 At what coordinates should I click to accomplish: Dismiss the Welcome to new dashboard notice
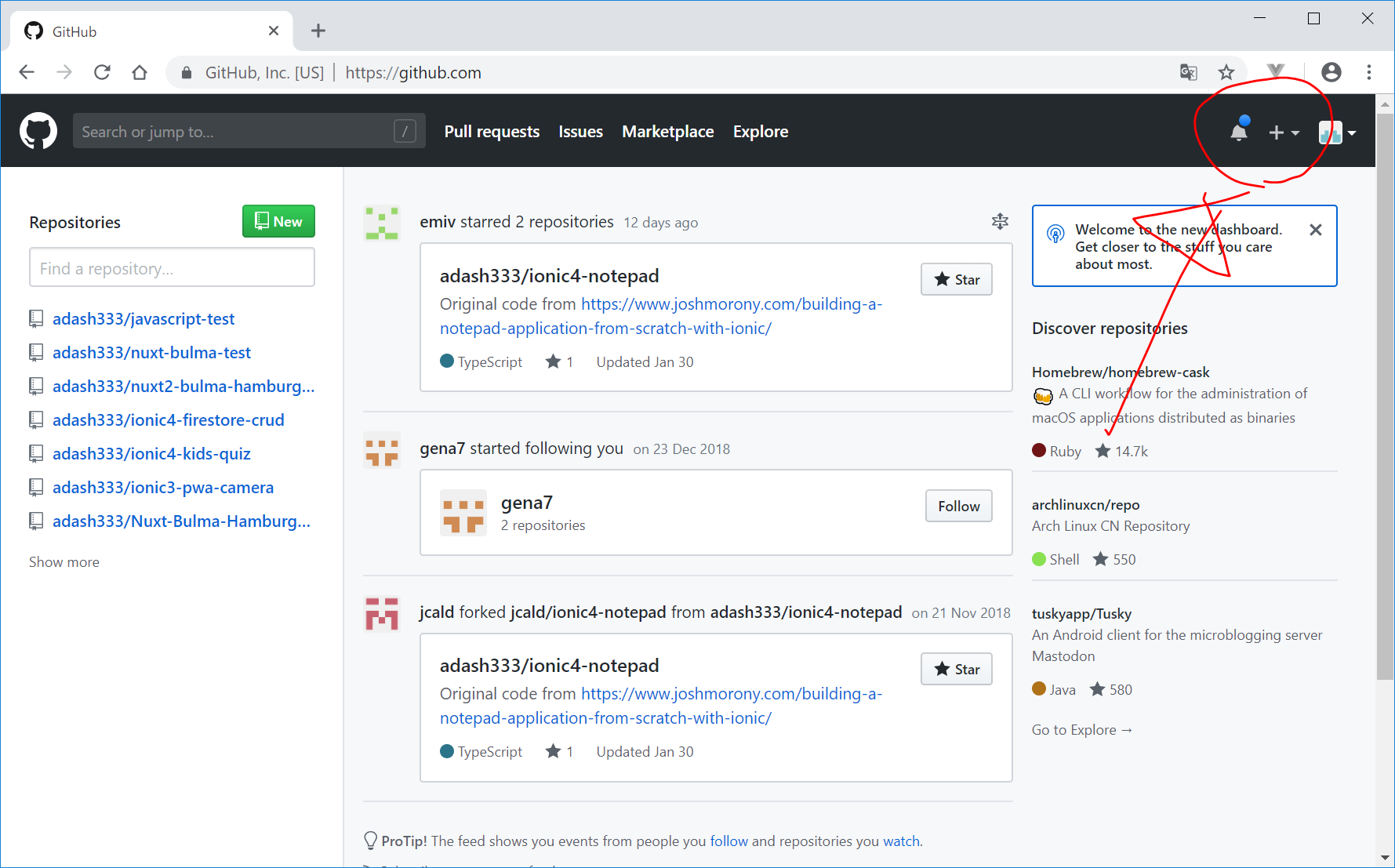[1315, 230]
